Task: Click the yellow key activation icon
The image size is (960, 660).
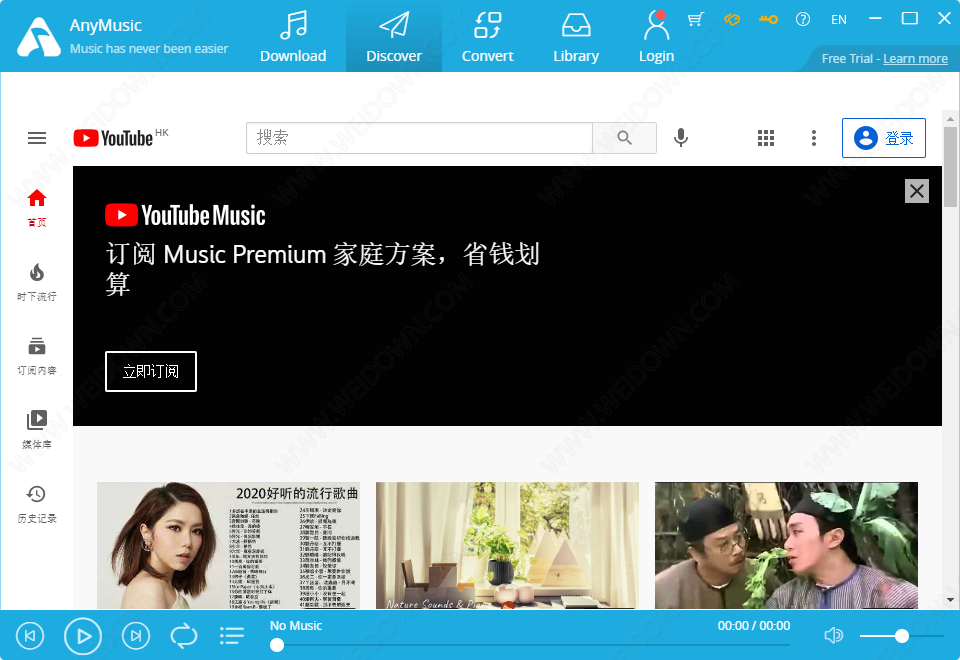Action: tap(768, 20)
